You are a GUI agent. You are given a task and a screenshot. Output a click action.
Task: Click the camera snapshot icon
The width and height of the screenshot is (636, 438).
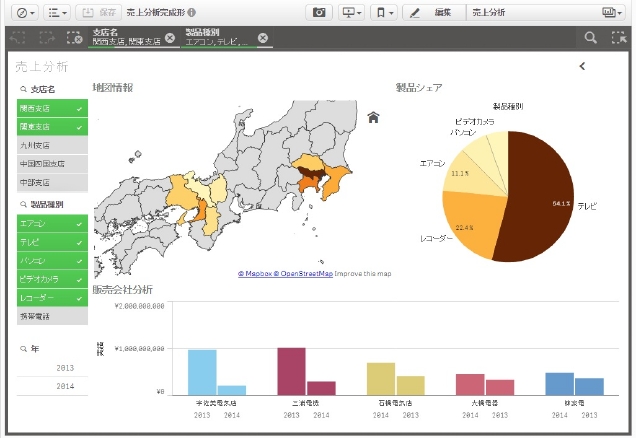click(x=319, y=13)
